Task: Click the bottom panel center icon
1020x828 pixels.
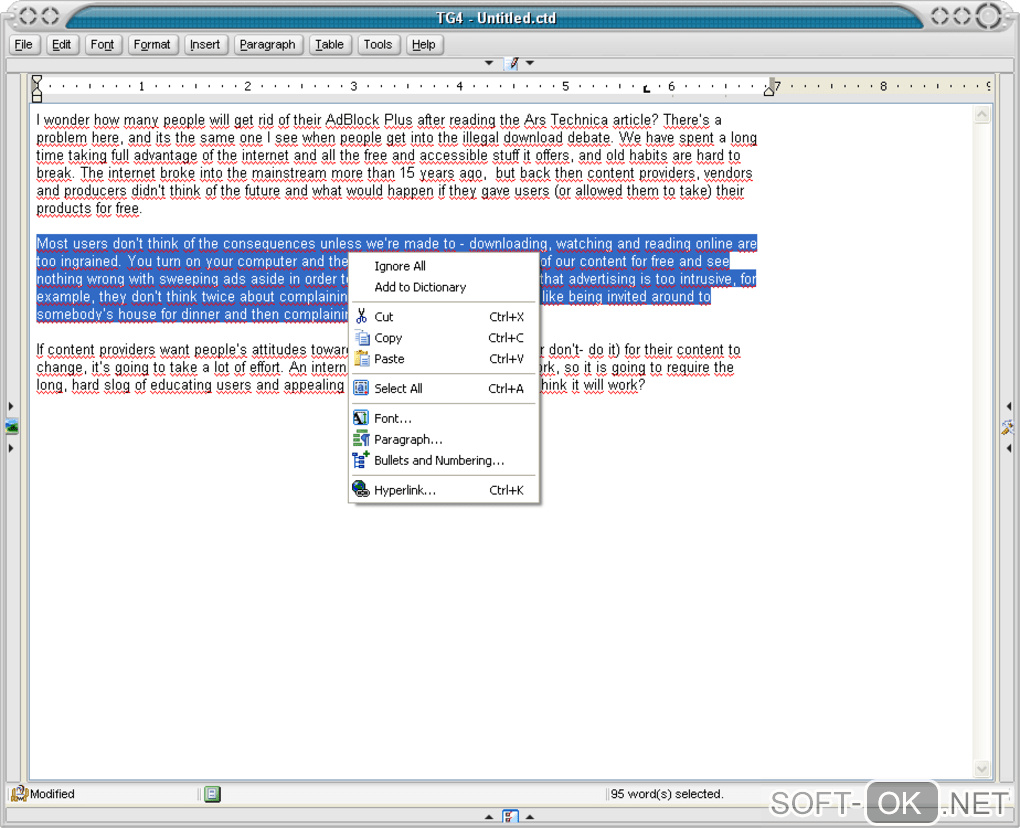Action: click(x=511, y=816)
